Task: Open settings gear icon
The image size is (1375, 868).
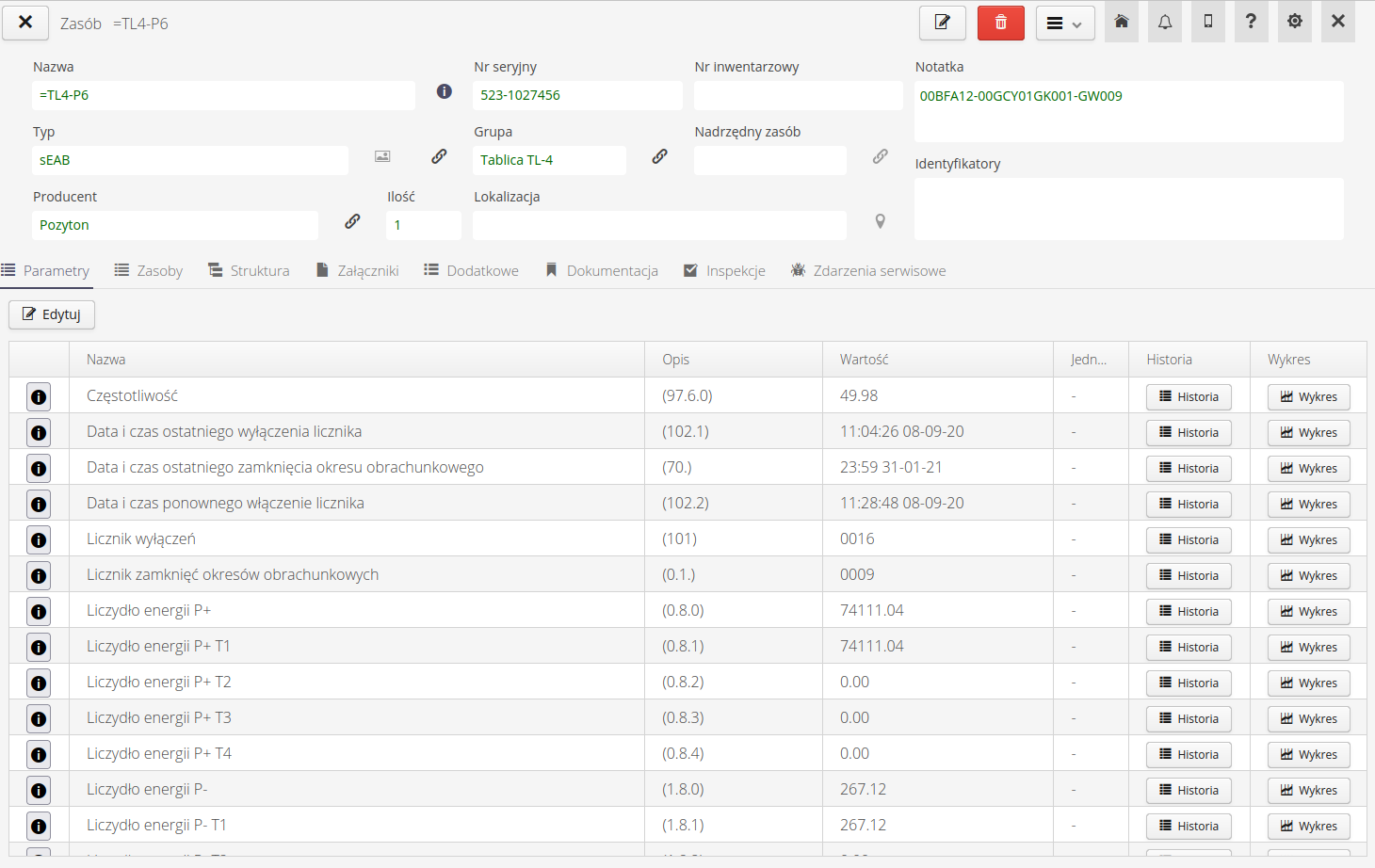Action: coord(1294,22)
